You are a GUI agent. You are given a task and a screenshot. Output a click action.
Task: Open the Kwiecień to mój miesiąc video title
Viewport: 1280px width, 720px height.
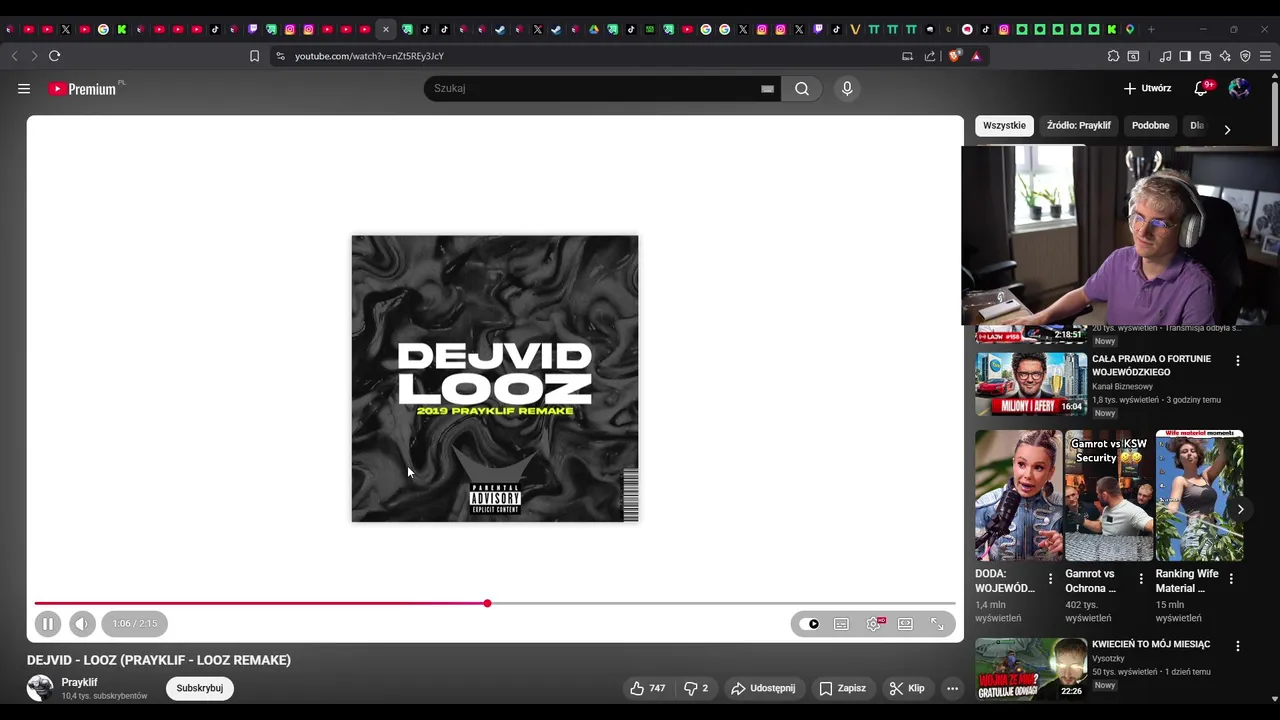point(1151,644)
